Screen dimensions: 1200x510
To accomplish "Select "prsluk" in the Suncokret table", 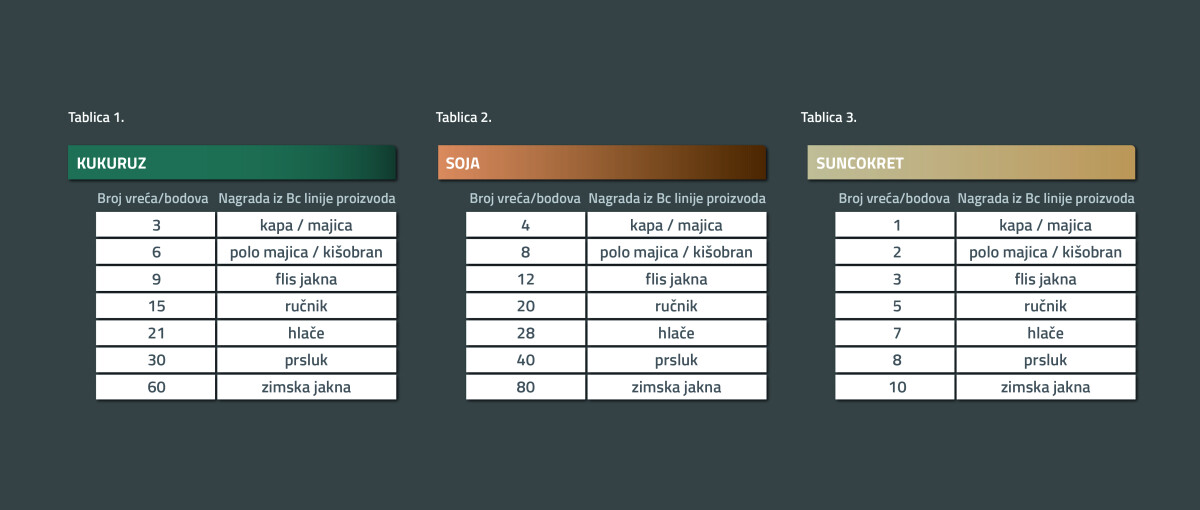I will (x=1045, y=360).
